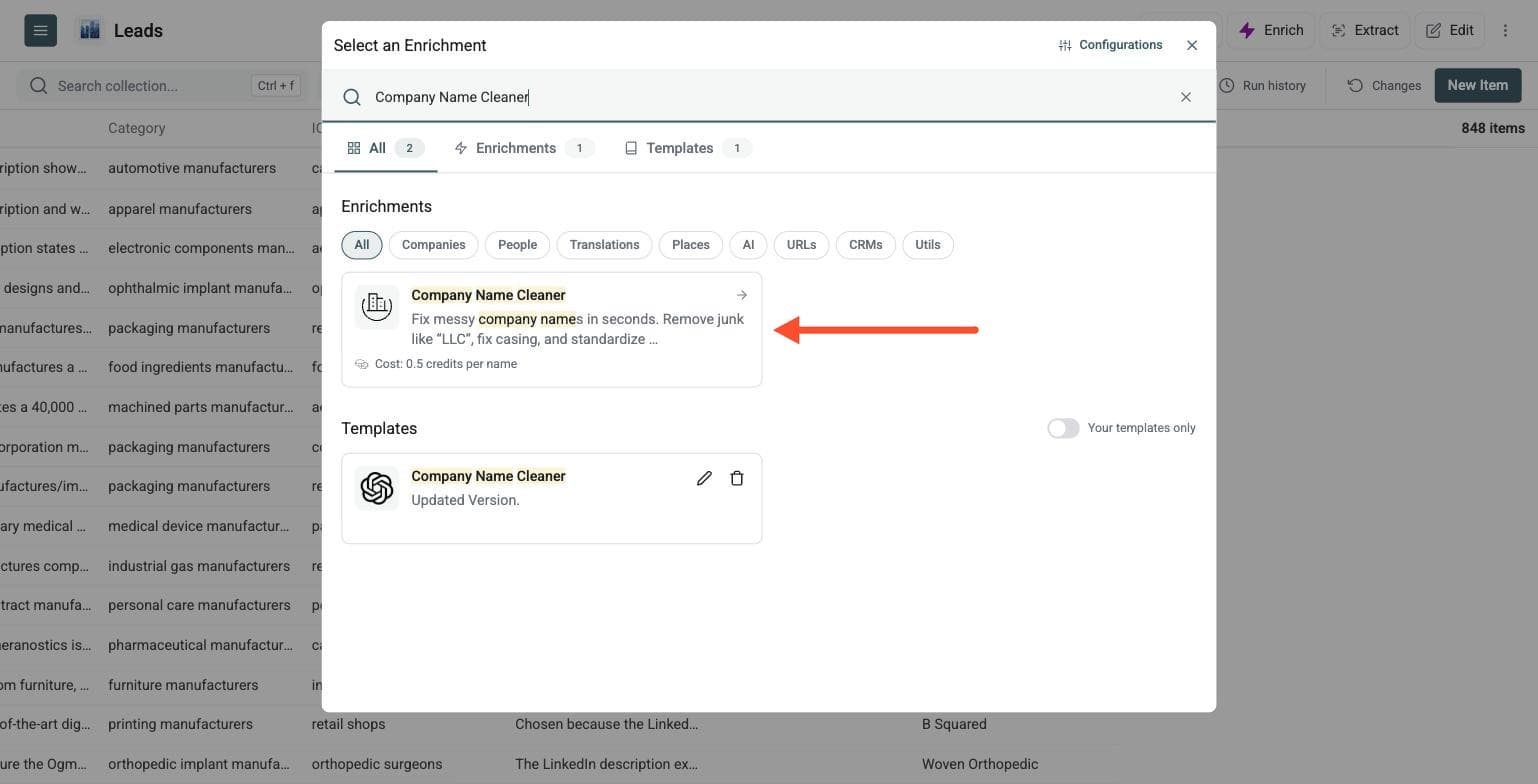Filter enrichments by Utils
This screenshot has width=1538, height=784.
(x=927, y=245)
